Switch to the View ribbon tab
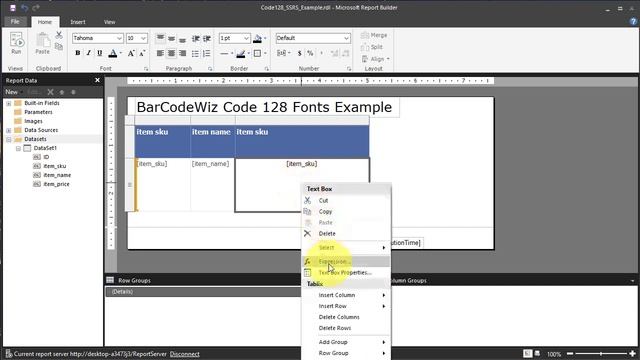Screen dimensions: 640x360 click(109, 22)
